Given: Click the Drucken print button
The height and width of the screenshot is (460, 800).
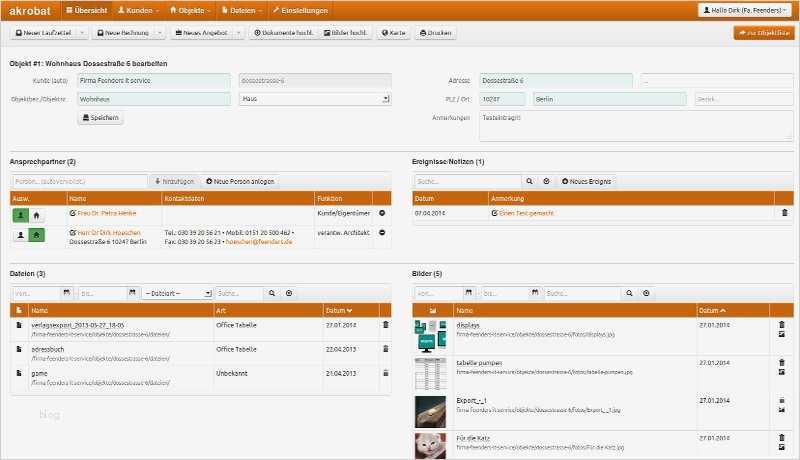Looking at the screenshot, I should click(435, 33).
